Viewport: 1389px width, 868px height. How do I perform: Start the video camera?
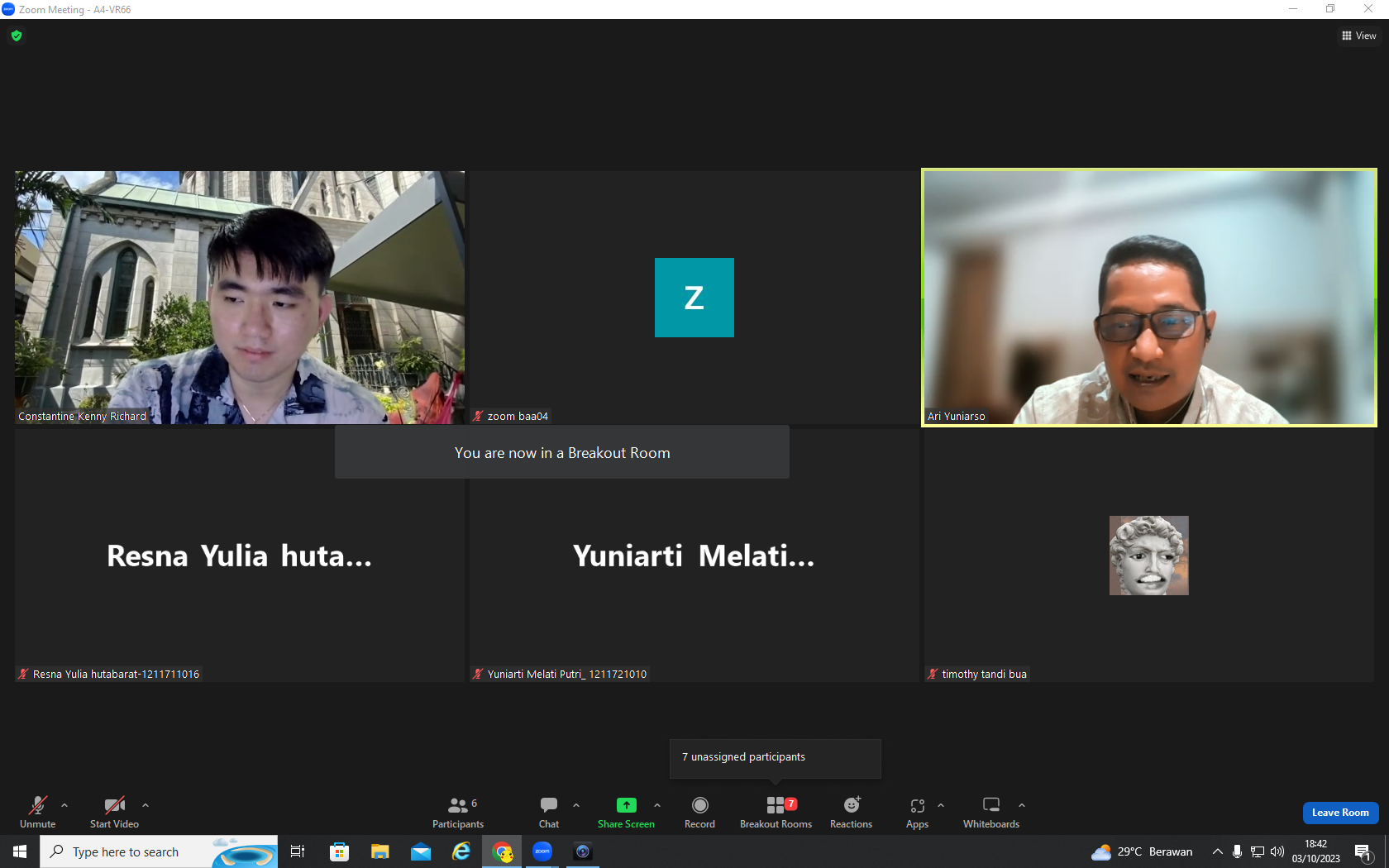tap(114, 812)
